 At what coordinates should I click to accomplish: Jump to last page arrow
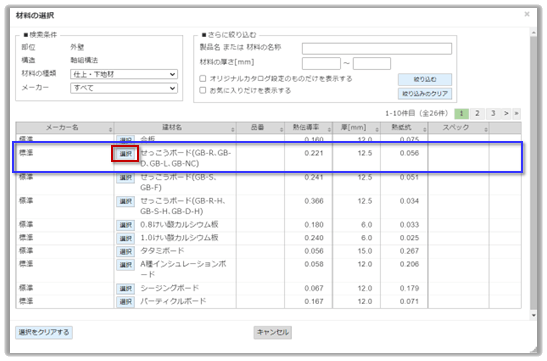[517, 113]
